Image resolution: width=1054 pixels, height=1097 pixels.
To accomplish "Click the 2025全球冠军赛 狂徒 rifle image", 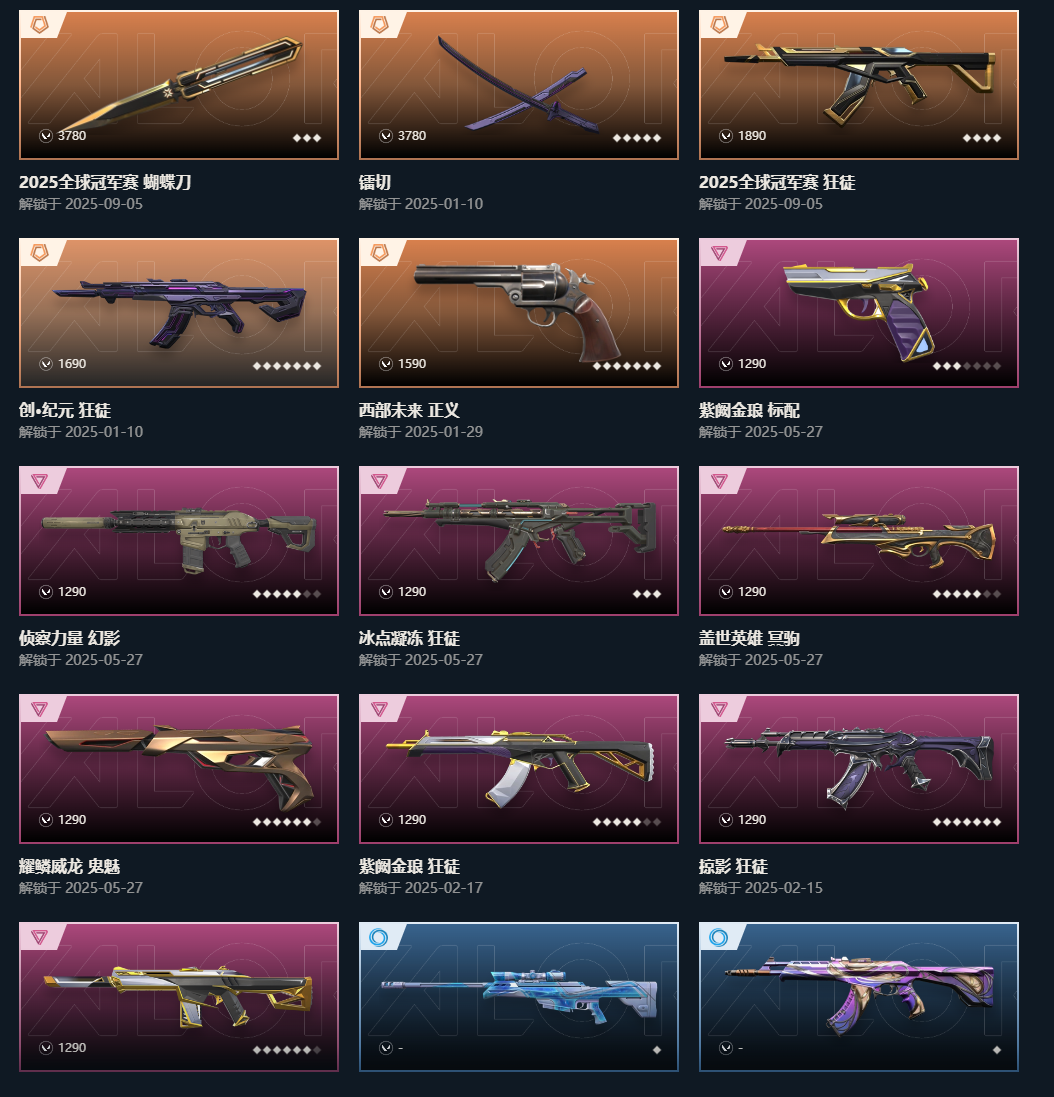I will tap(859, 85).
